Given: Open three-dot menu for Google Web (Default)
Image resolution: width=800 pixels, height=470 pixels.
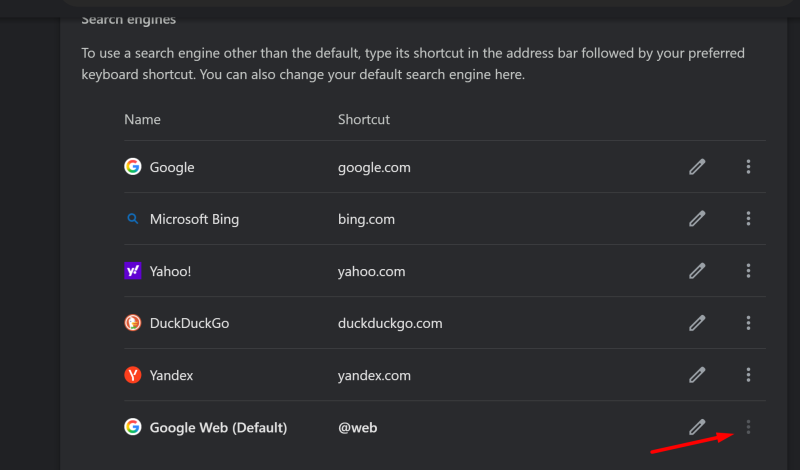Looking at the screenshot, I should (748, 427).
